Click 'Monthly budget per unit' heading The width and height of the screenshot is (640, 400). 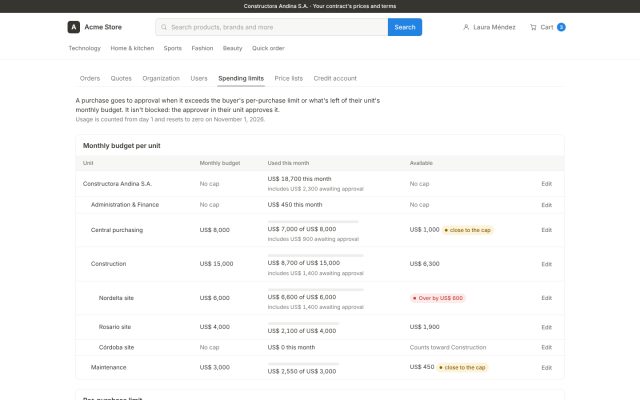[x=122, y=146]
